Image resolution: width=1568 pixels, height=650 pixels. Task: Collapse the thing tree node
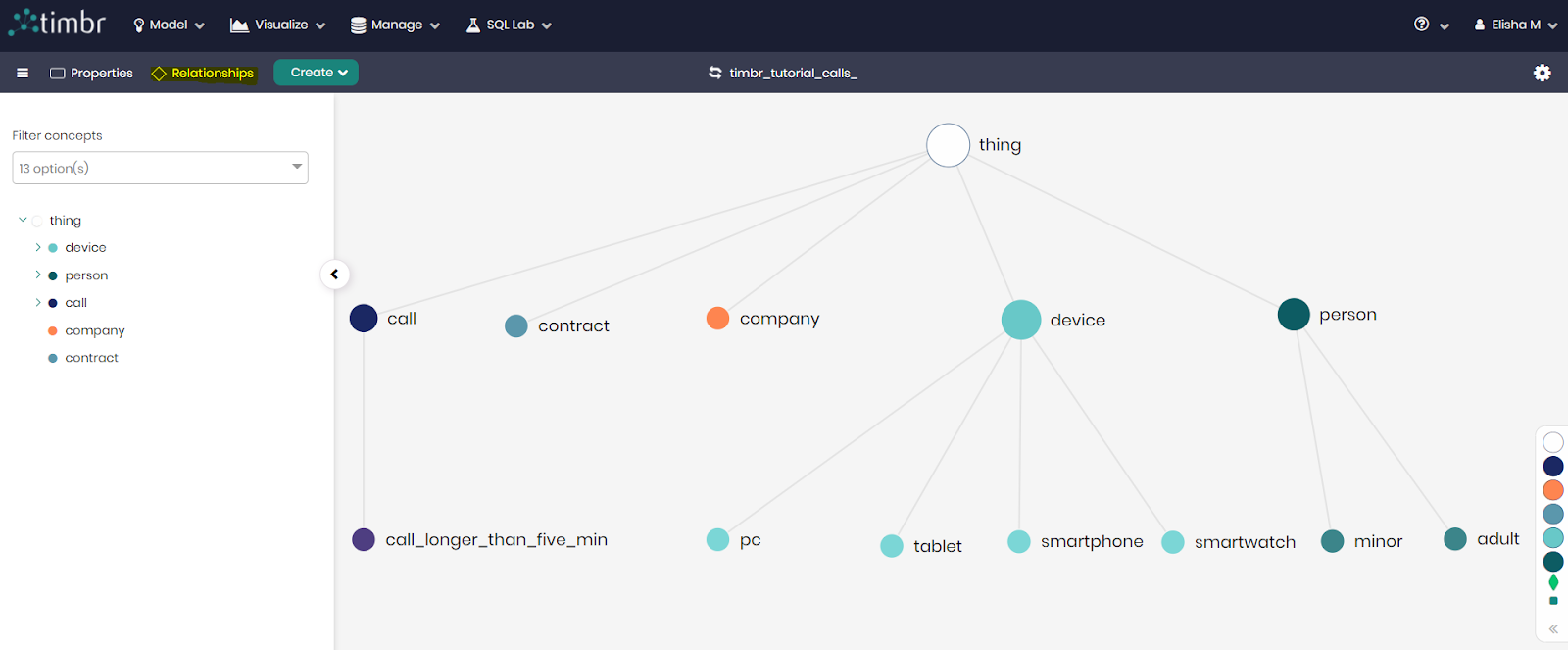click(x=23, y=220)
